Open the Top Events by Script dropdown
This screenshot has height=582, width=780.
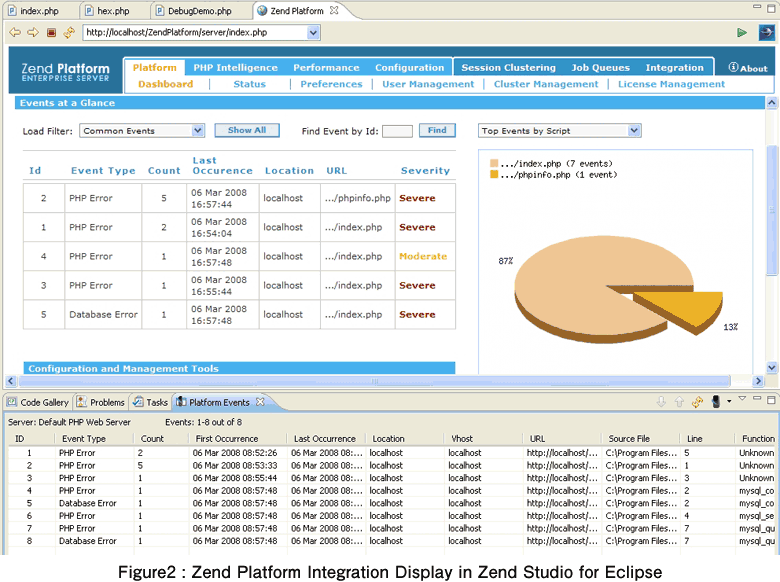pos(634,130)
